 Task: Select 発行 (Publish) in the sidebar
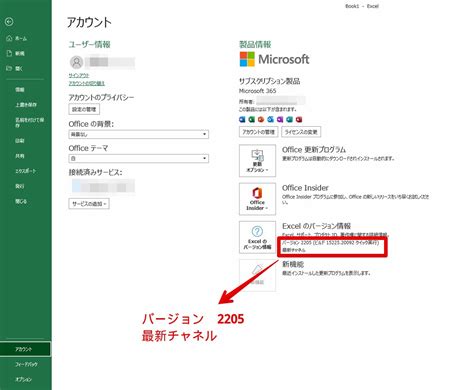(x=20, y=186)
